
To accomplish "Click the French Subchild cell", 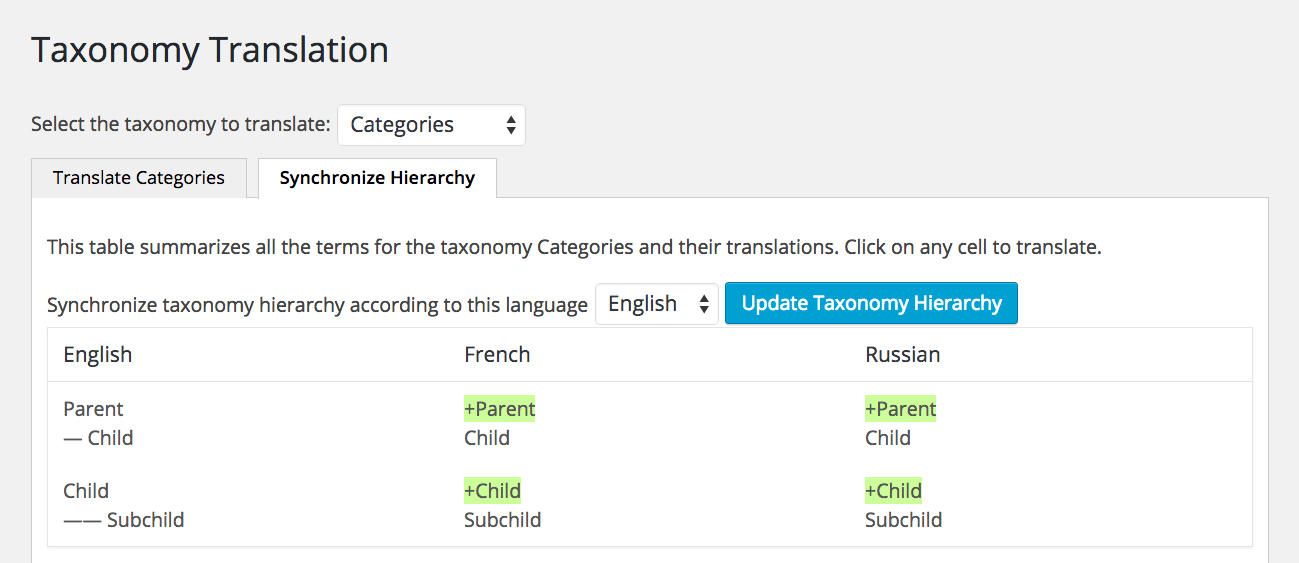I will click(503, 520).
